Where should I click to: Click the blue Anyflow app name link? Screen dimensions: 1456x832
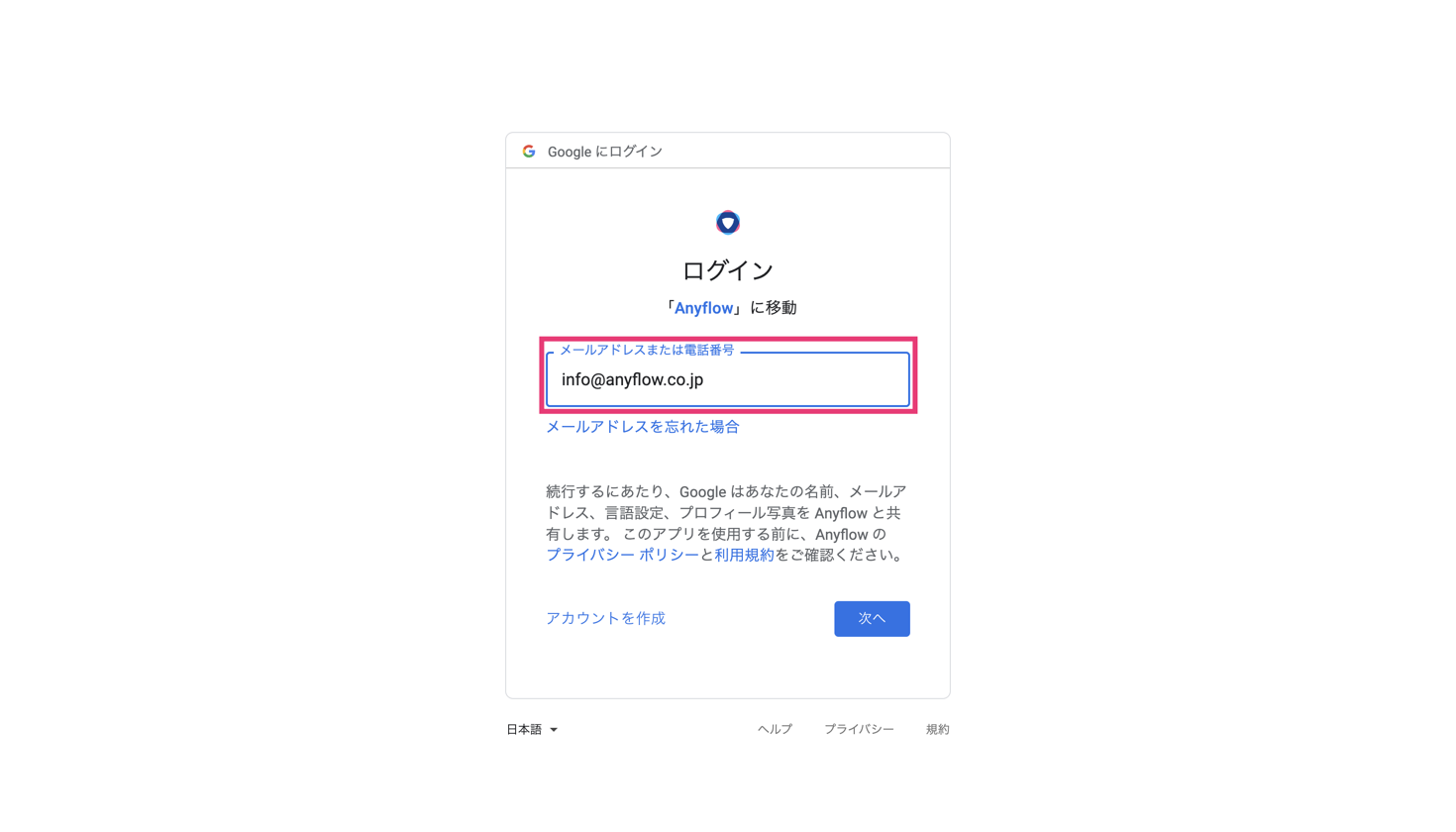tap(704, 308)
